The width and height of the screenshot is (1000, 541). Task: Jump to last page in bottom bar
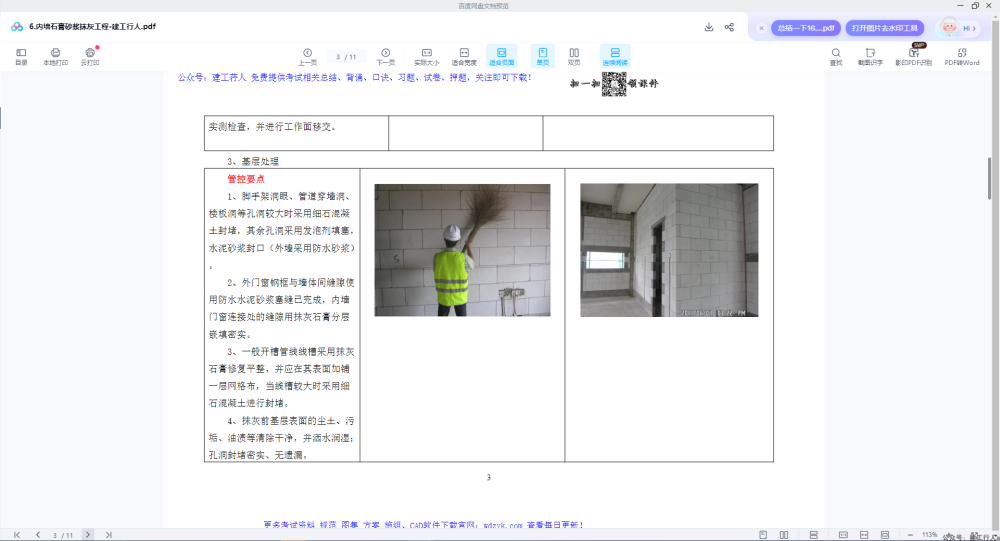[x=108, y=535]
